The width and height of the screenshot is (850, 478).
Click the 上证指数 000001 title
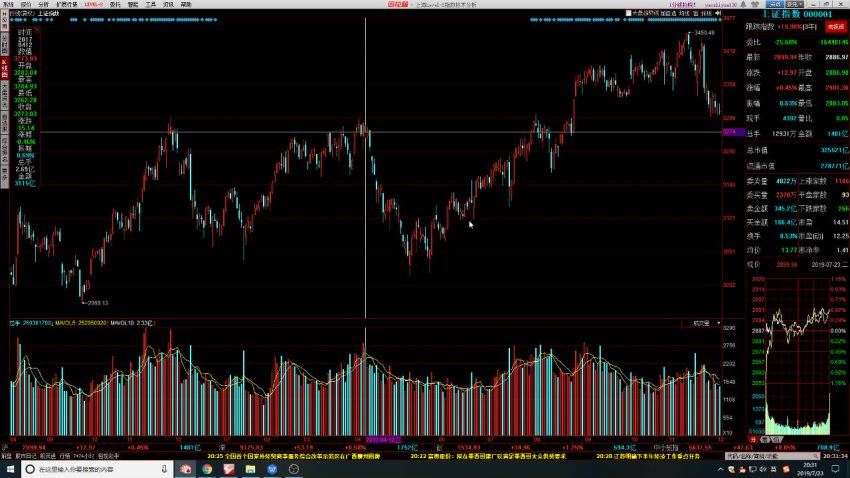(x=797, y=14)
